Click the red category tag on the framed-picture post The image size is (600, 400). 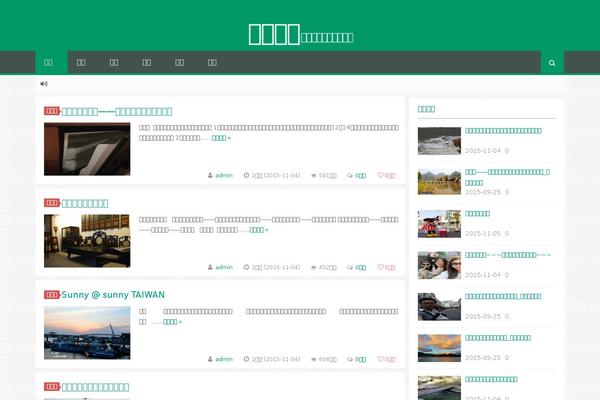52,111
